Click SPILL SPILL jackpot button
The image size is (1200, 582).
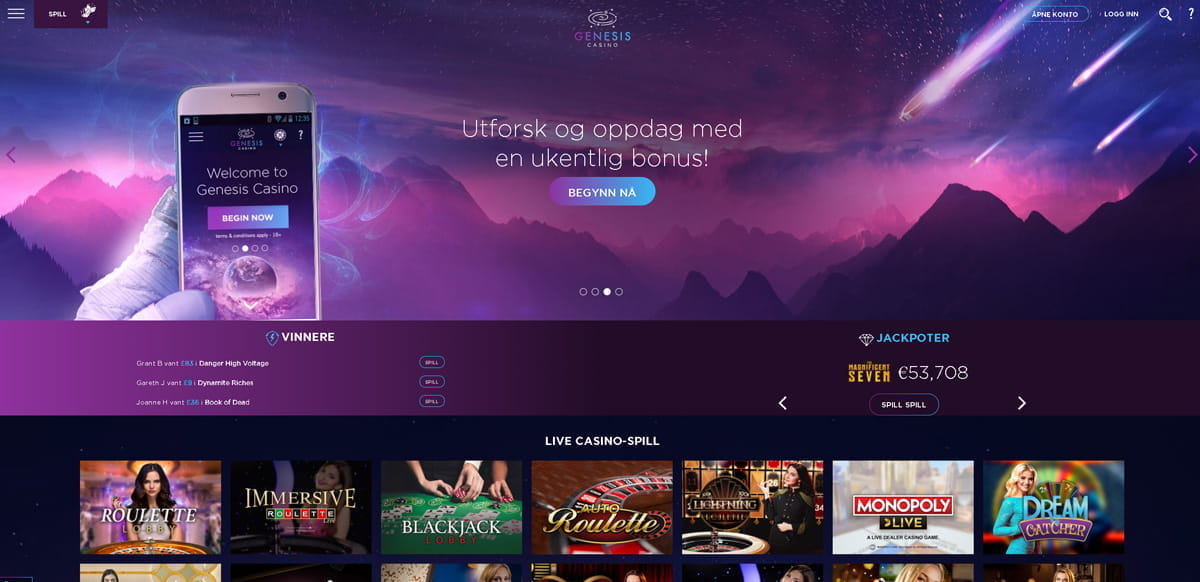pyautogui.click(x=904, y=404)
